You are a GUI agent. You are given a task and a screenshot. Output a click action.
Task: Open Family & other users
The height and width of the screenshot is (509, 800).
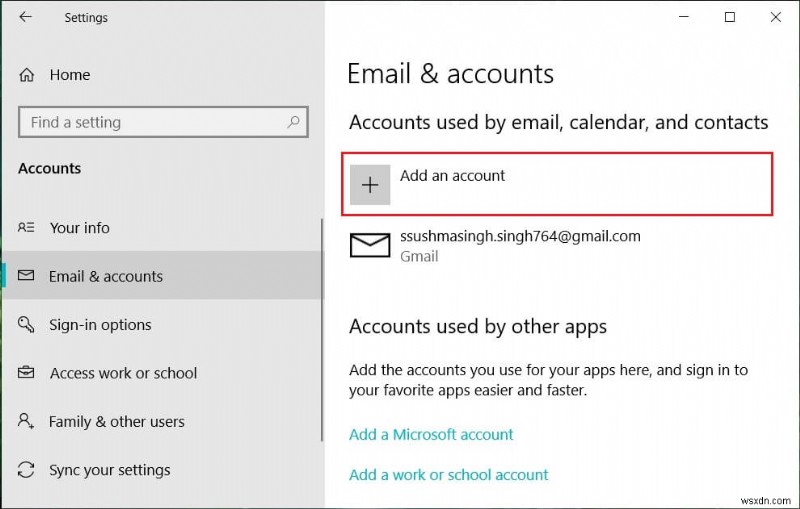point(161,421)
